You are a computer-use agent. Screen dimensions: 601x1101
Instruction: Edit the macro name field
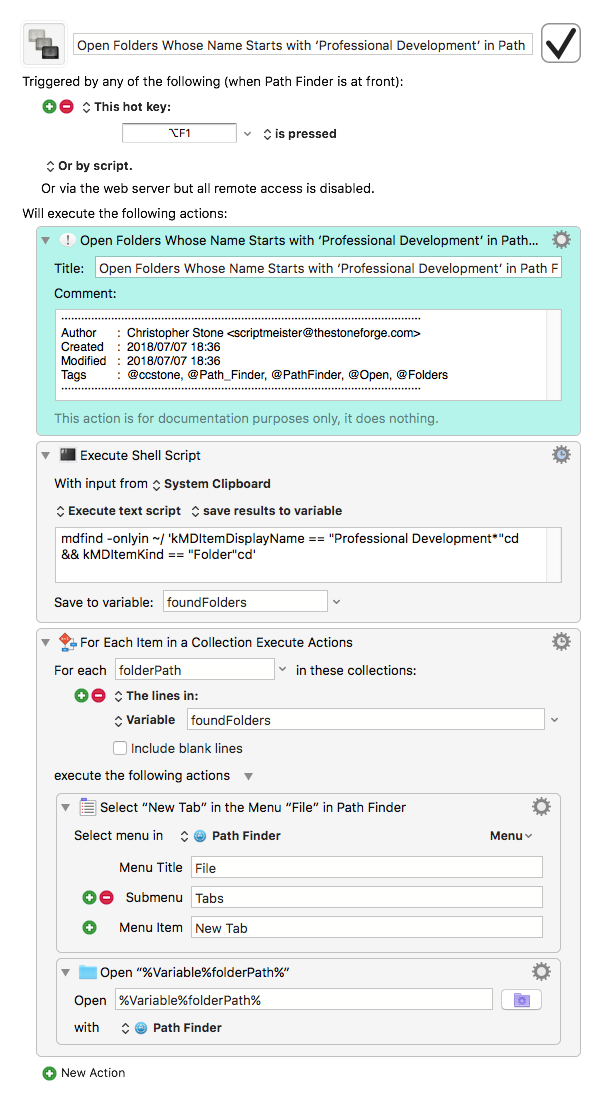coord(303,45)
